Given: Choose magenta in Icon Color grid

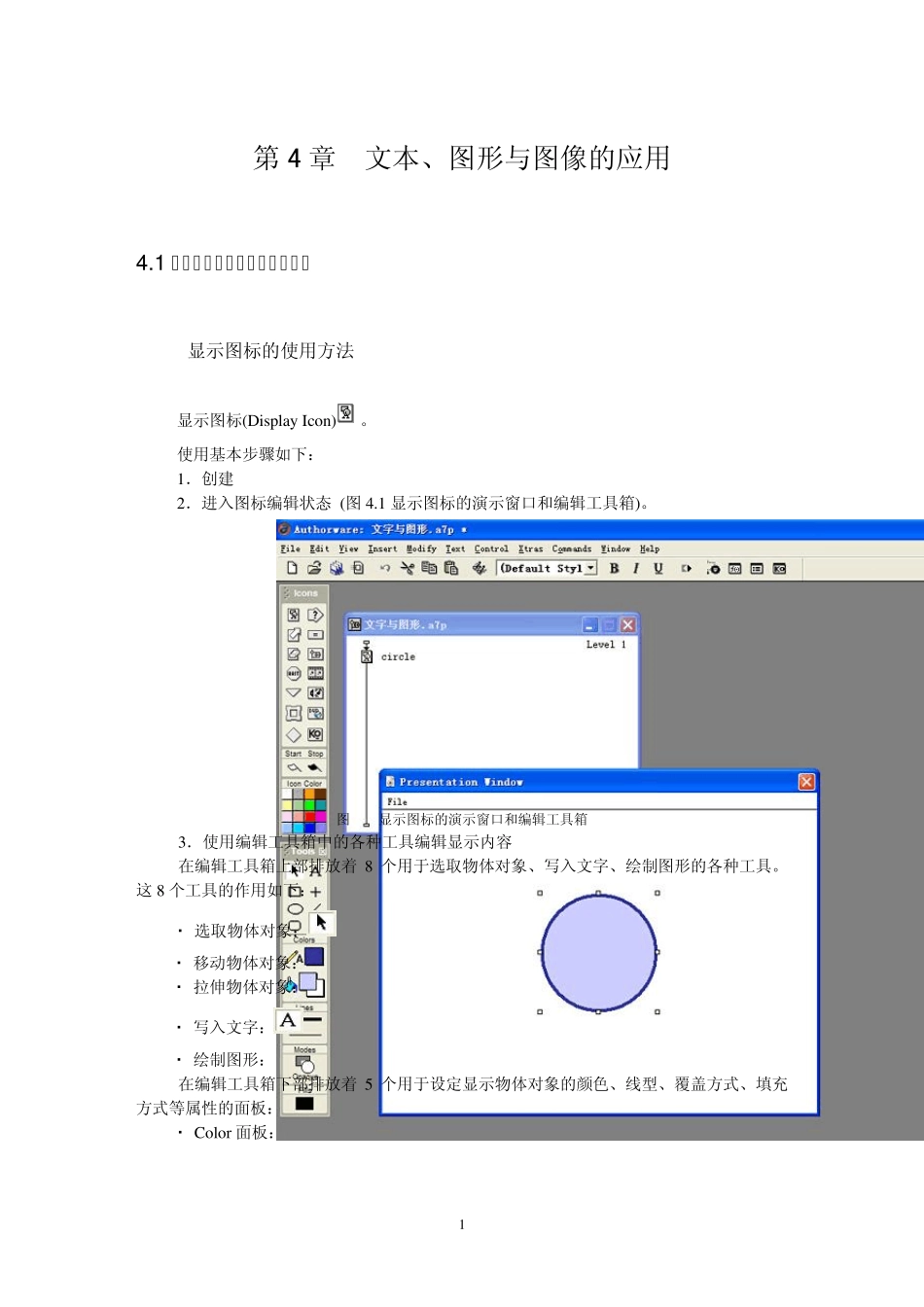Looking at the screenshot, I should [321, 817].
